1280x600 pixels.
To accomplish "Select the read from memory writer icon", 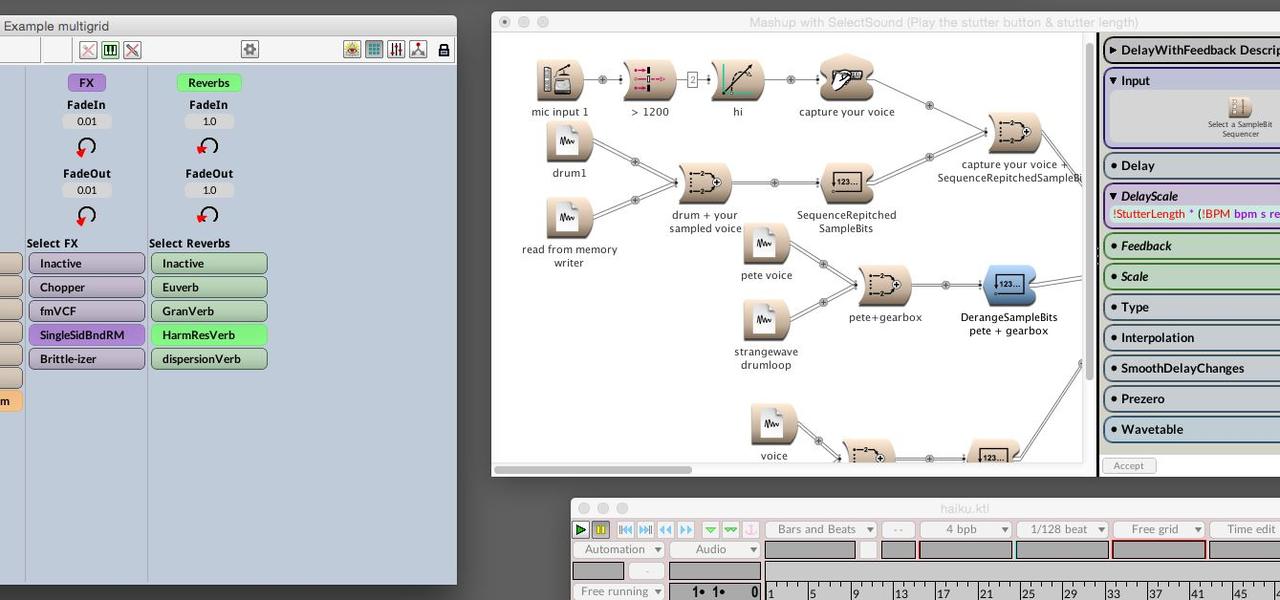I will (569, 217).
